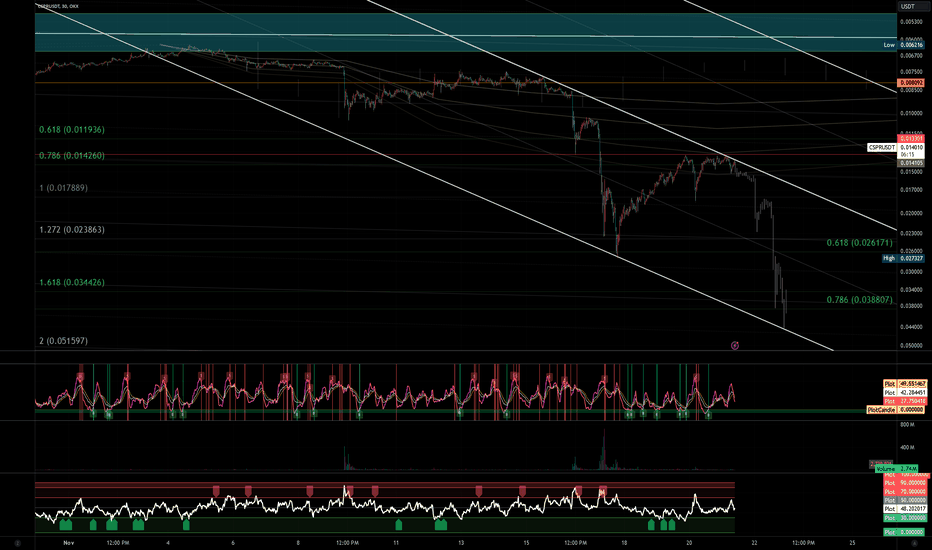Image resolution: width=932 pixels, height=550 pixels.
Task: Click the CSPRUSDT, 30, OKX symbol title
Action: coord(58,6)
